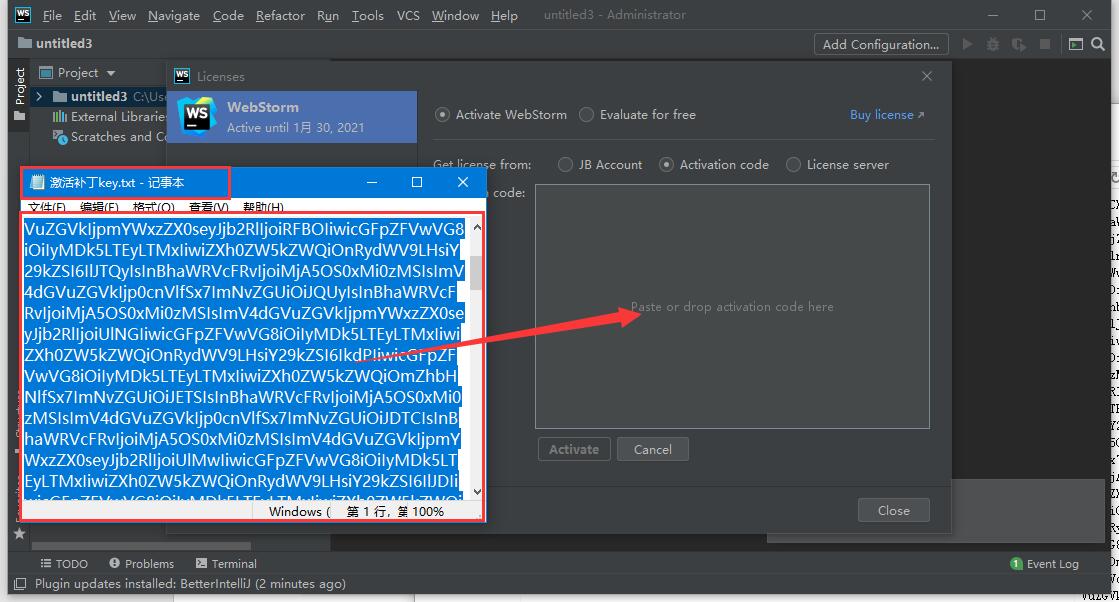Select Activate WebStorm radio button
Screen dimensions: 1119x602
coord(442,114)
